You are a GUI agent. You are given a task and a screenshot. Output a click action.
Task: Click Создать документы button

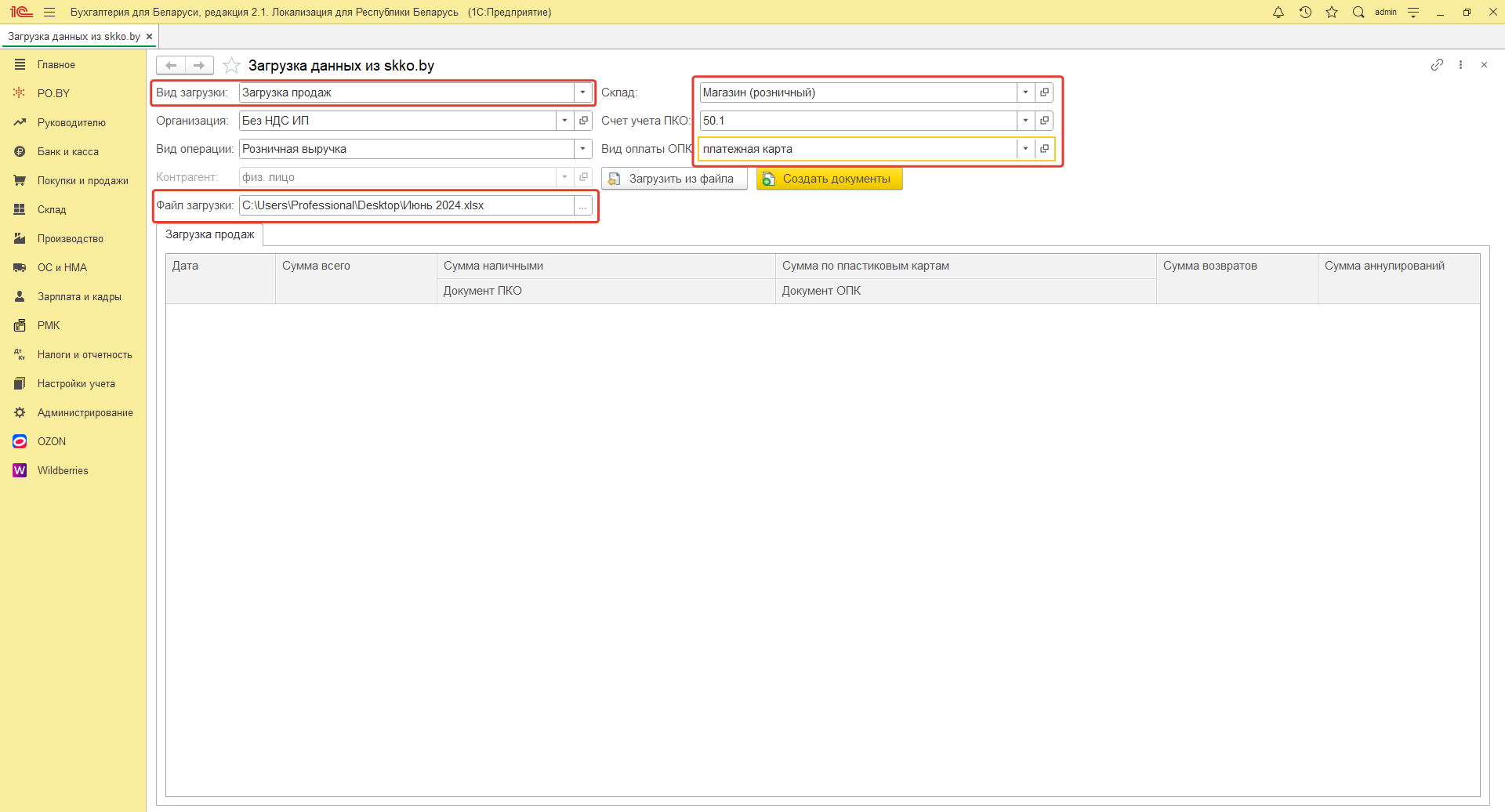point(829,179)
